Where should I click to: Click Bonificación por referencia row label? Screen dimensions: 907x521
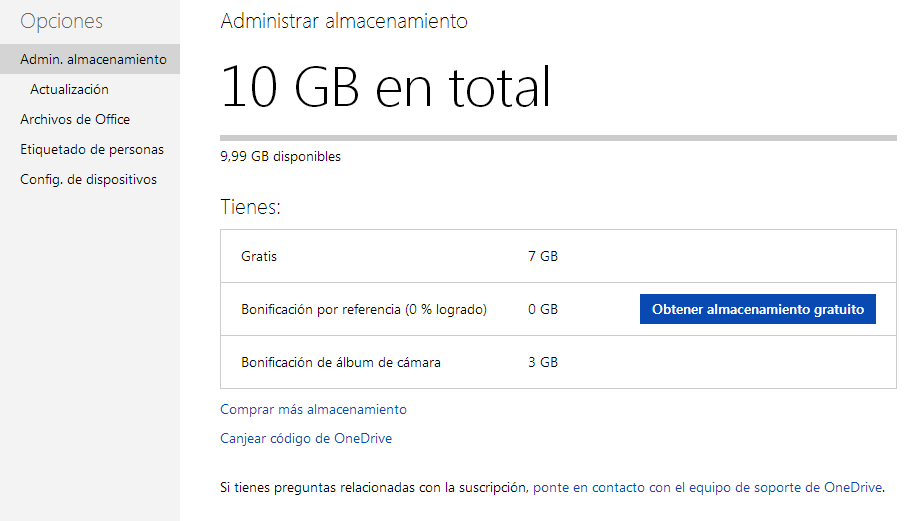[364, 309]
